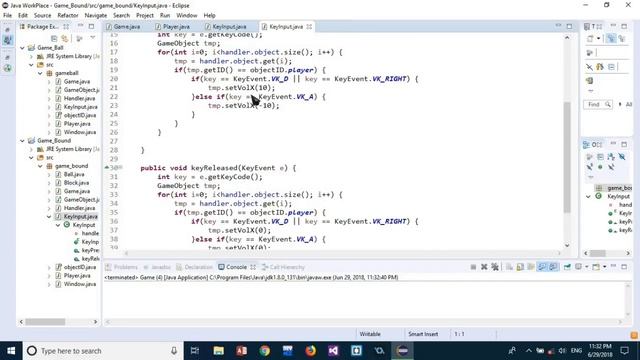The image size is (640, 360).
Task: Minimize the editor area
Action: (558, 26)
